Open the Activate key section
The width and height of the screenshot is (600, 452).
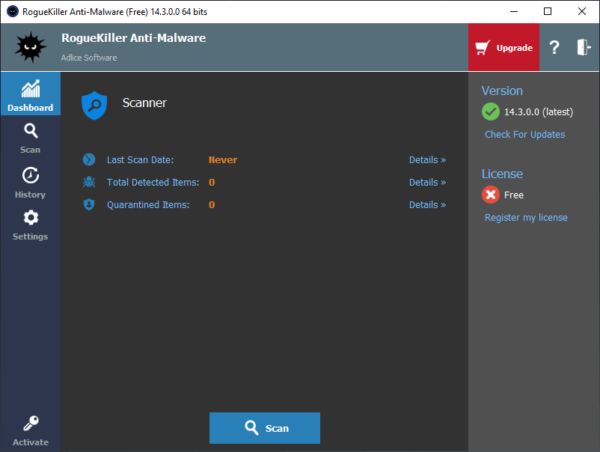[x=30, y=431]
